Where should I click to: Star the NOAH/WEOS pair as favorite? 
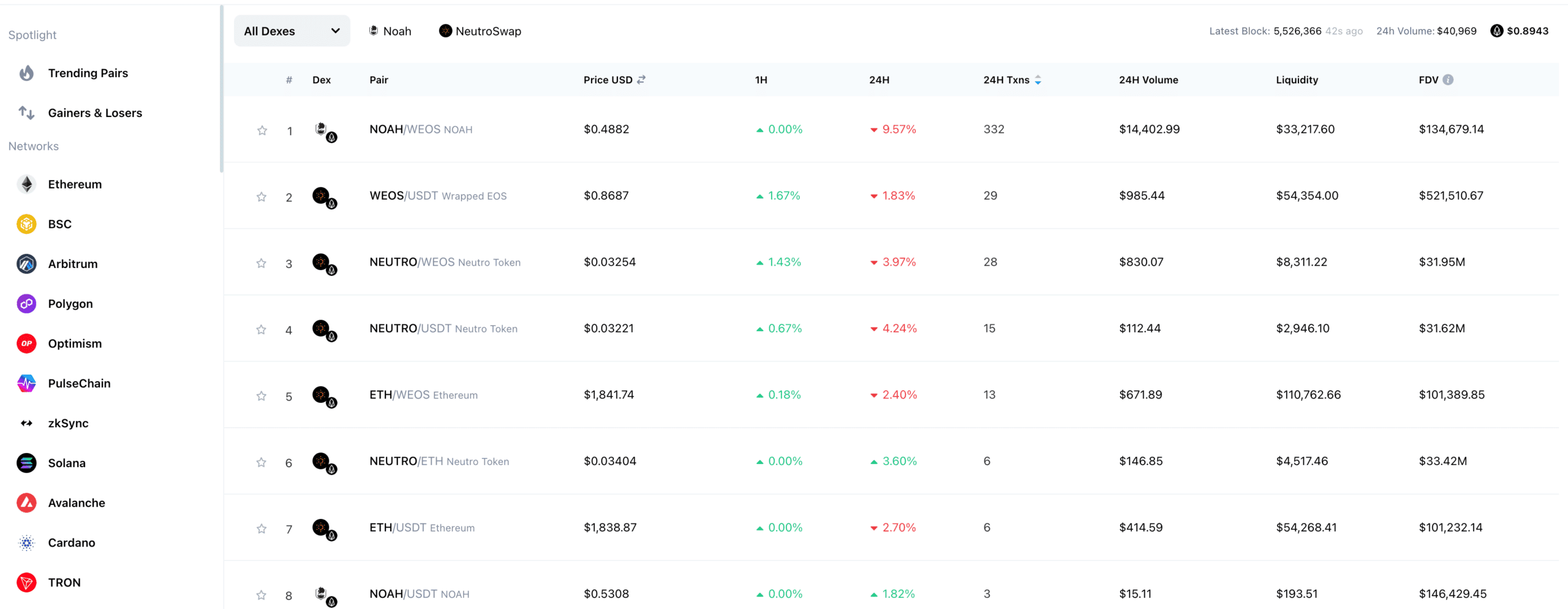point(262,130)
